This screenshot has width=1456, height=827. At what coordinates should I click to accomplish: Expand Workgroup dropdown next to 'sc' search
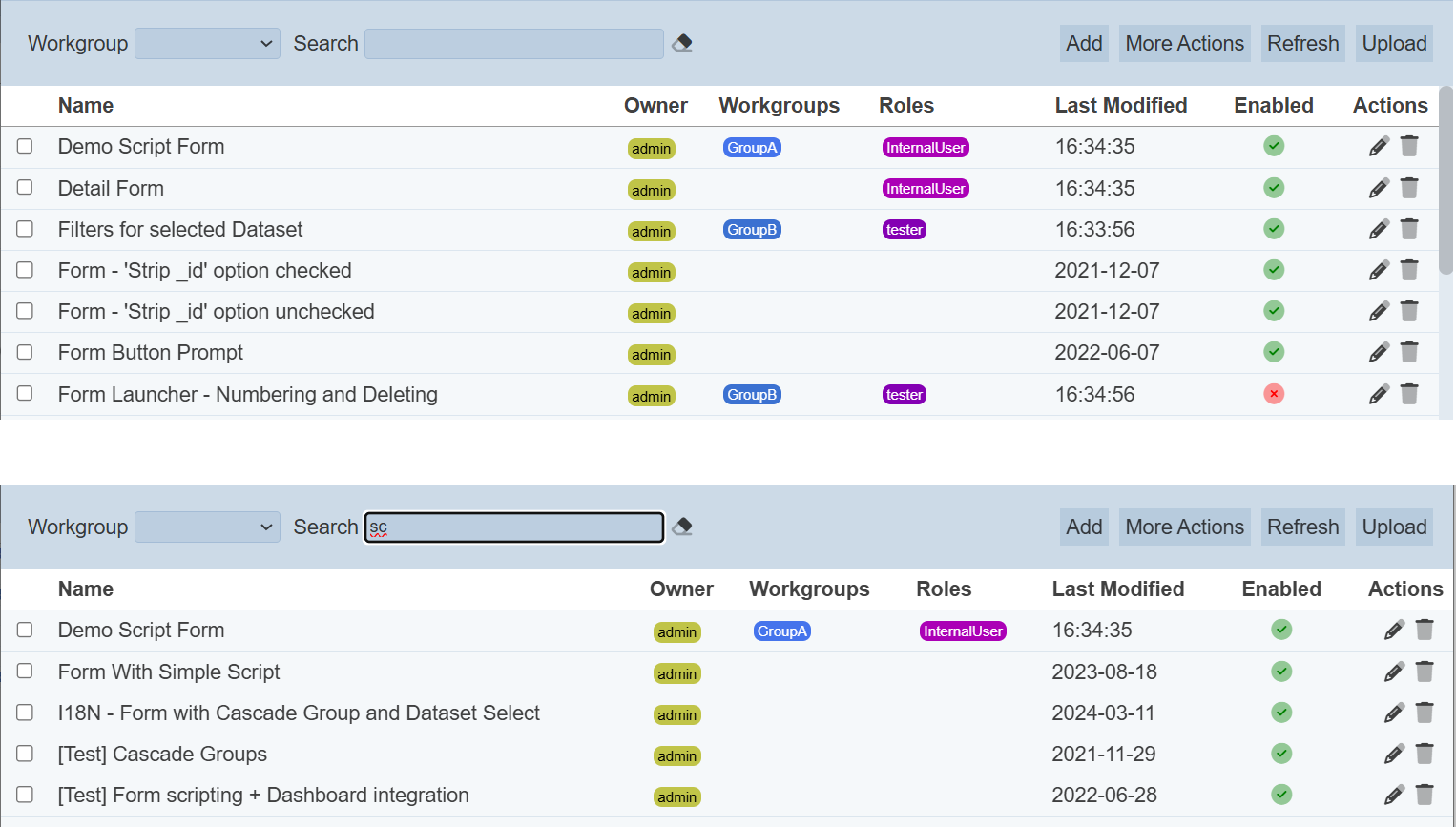click(207, 527)
